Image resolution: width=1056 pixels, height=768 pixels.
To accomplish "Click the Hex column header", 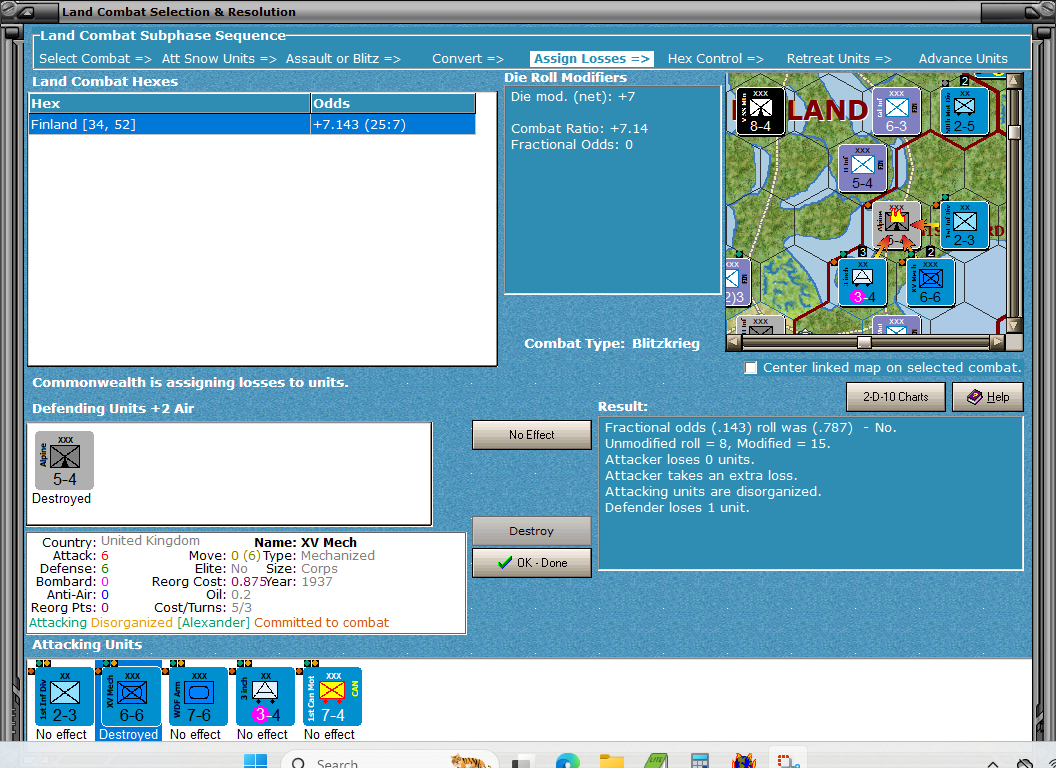I will pyautogui.click(x=169, y=103).
